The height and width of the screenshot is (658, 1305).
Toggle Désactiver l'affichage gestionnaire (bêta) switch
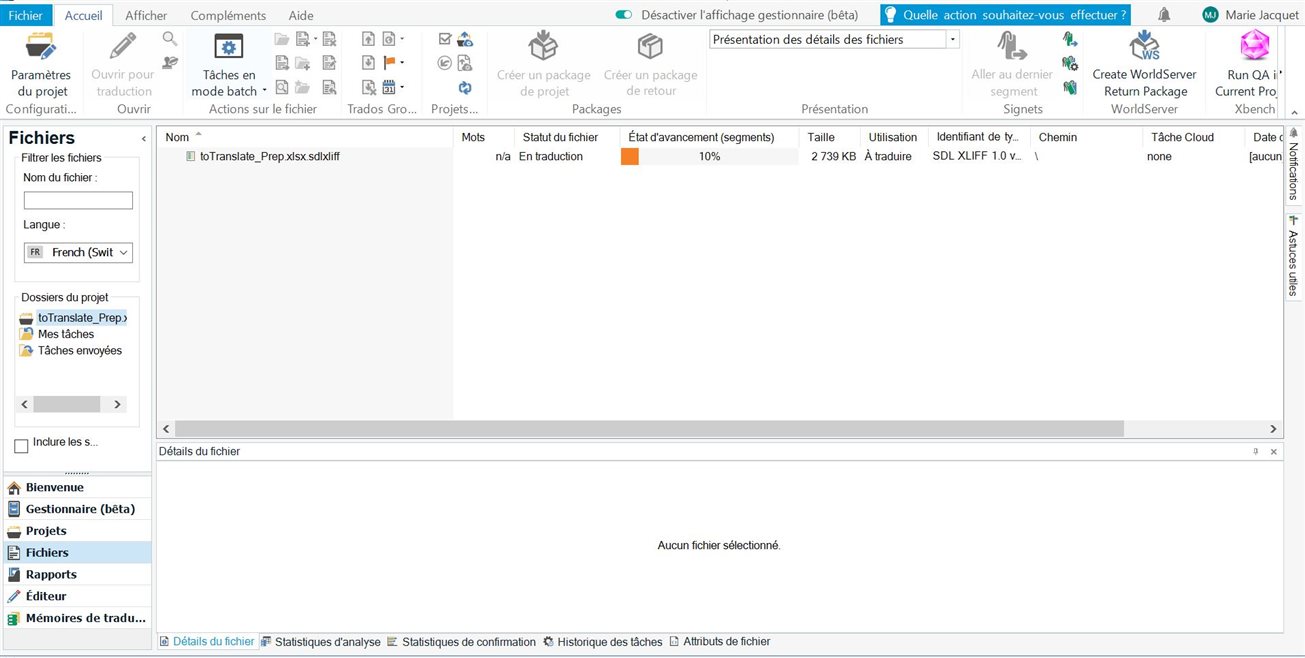coord(623,14)
